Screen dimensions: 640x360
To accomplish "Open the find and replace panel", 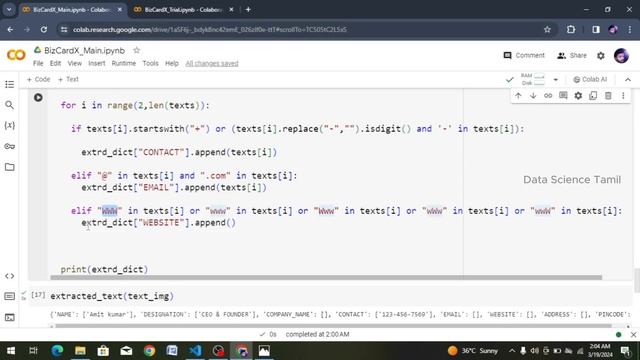I will pos(9,105).
